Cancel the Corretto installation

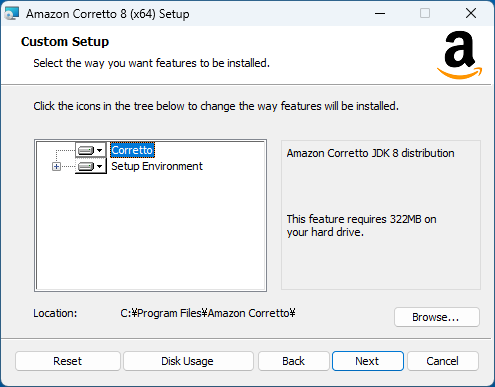(442, 361)
